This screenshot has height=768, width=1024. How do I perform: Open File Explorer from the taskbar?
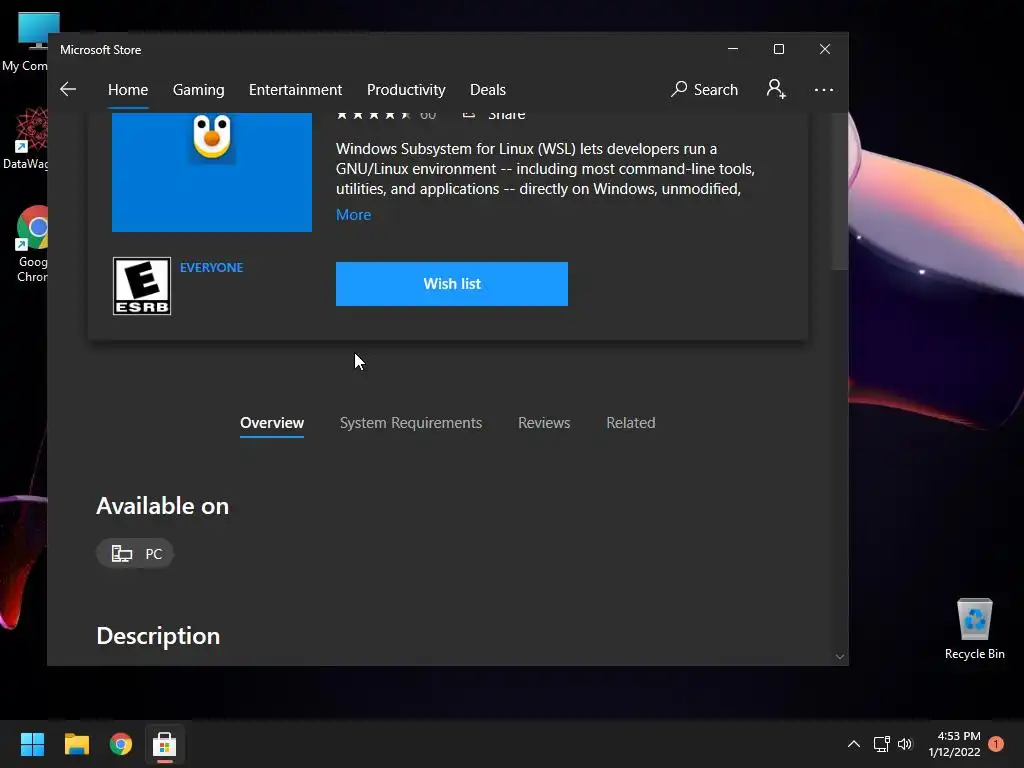[76, 744]
